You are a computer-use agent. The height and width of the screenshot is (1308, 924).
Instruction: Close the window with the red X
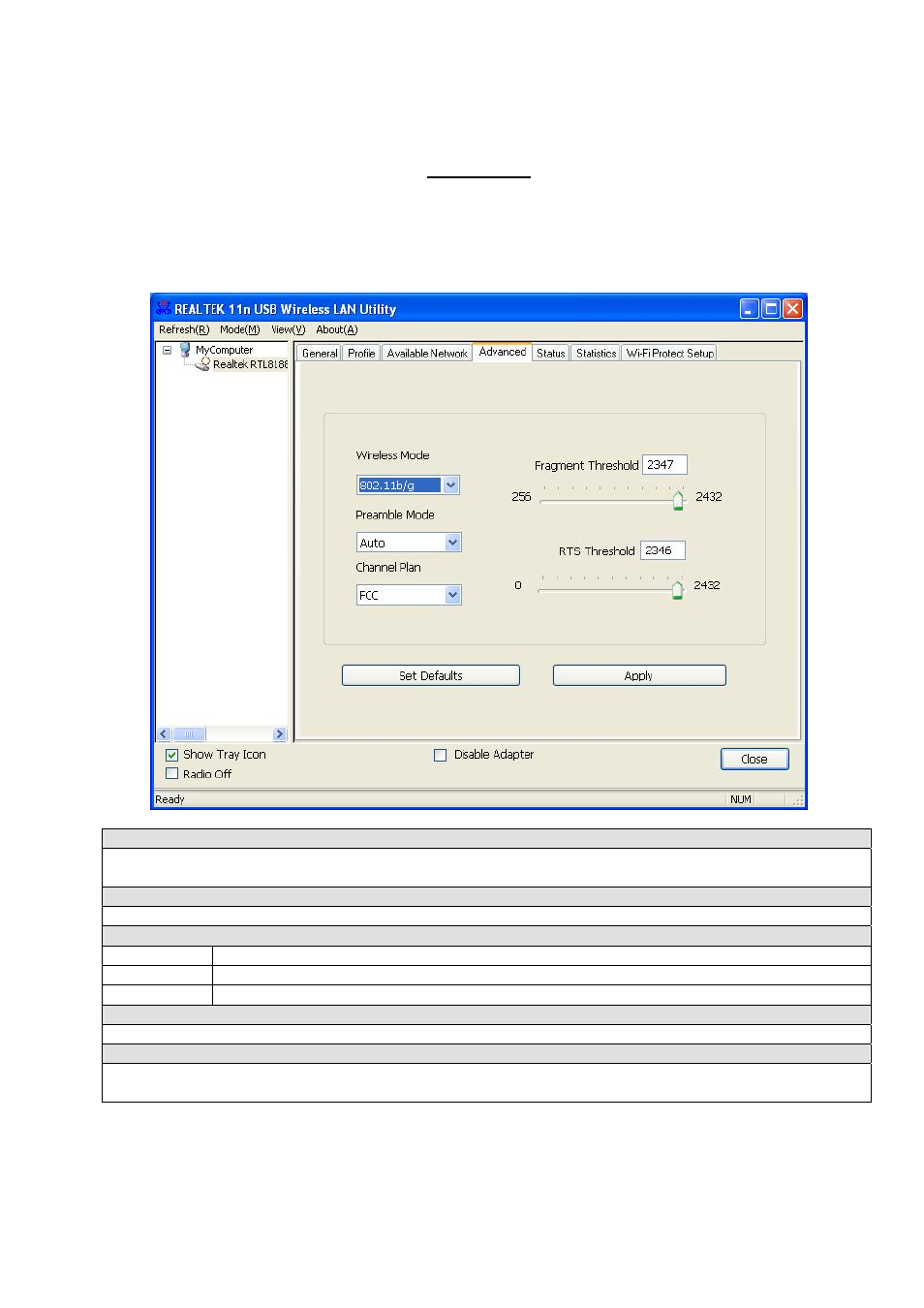coord(792,309)
